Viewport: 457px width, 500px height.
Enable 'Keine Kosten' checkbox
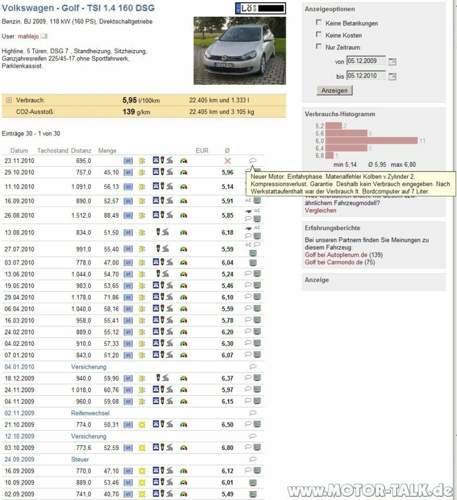click(319, 34)
